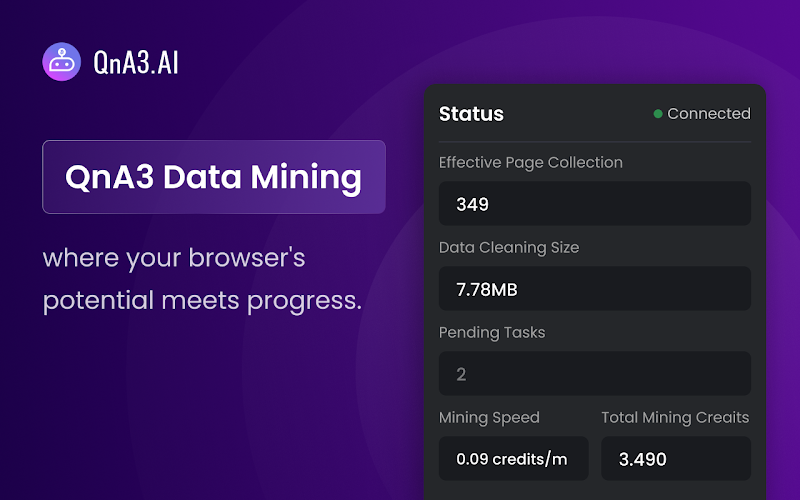Select the Total Mining Credits field showing 3.490
Screen dimensions: 800x500
click(x=676, y=459)
